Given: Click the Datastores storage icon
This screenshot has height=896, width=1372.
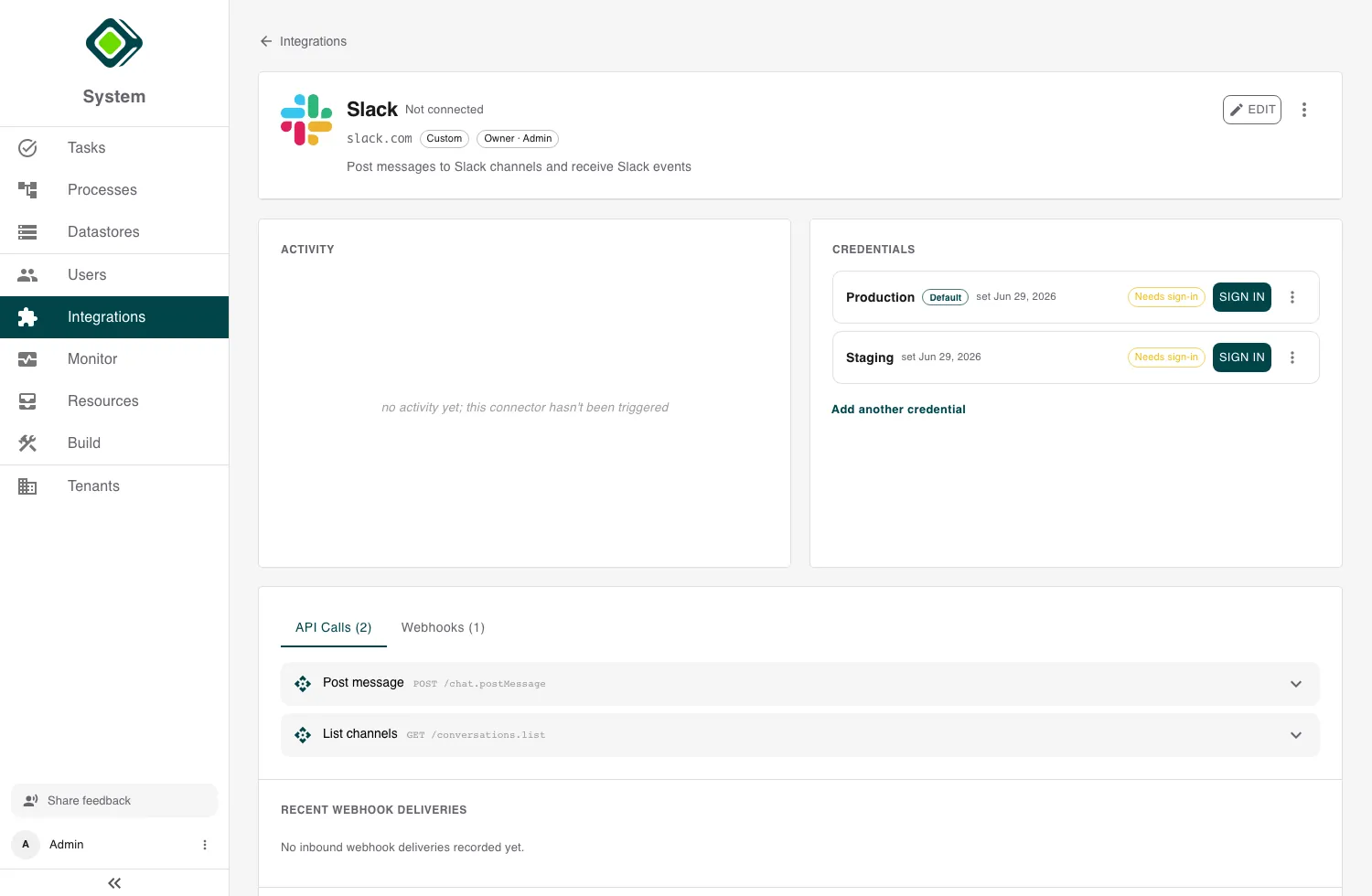Looking at the screenshot, I should (27, 232).
